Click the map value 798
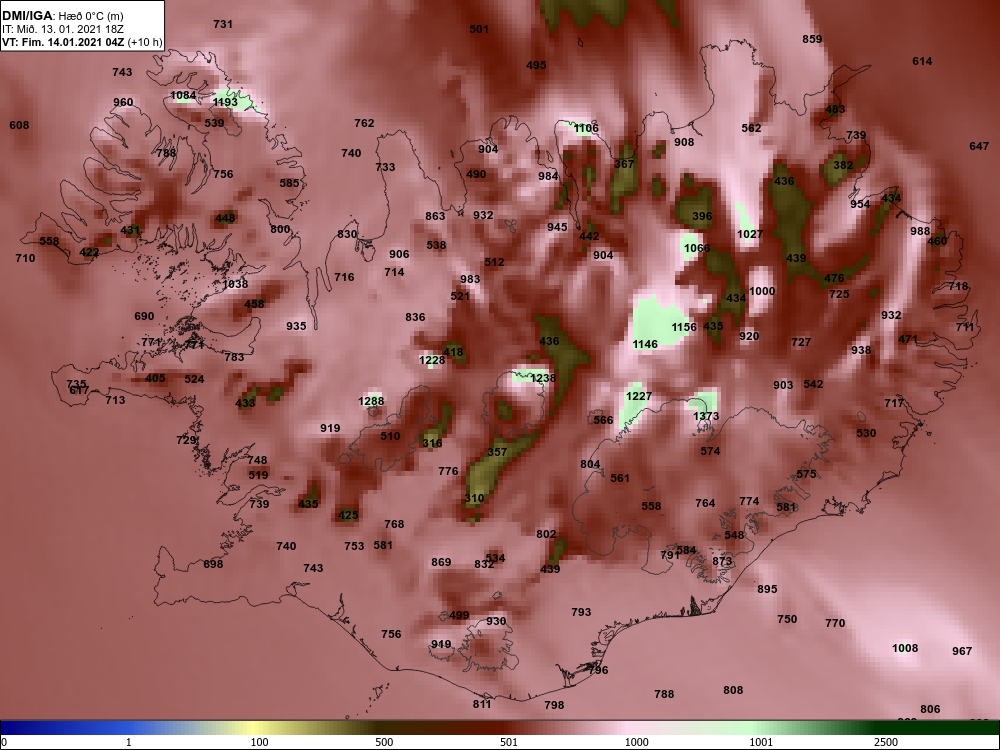Viewport: 1000px width, 750px height. coord(554,705)
